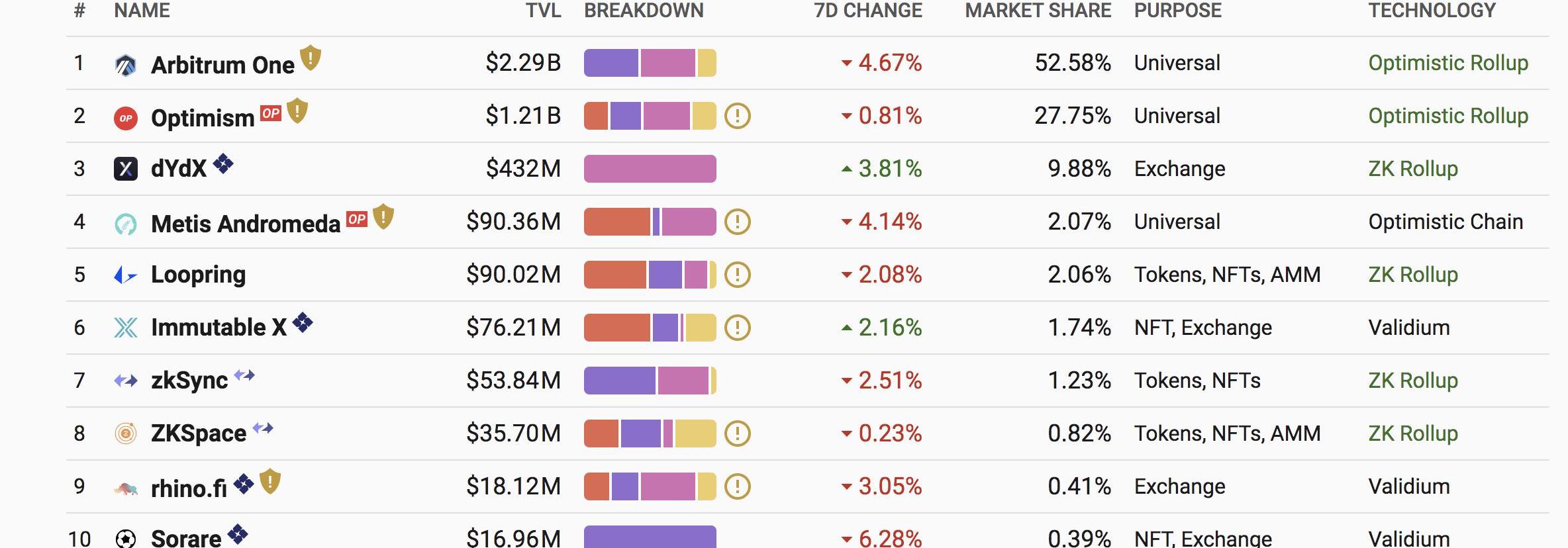Click the dYdX pink breakdown bar

[x=650, y=169]
